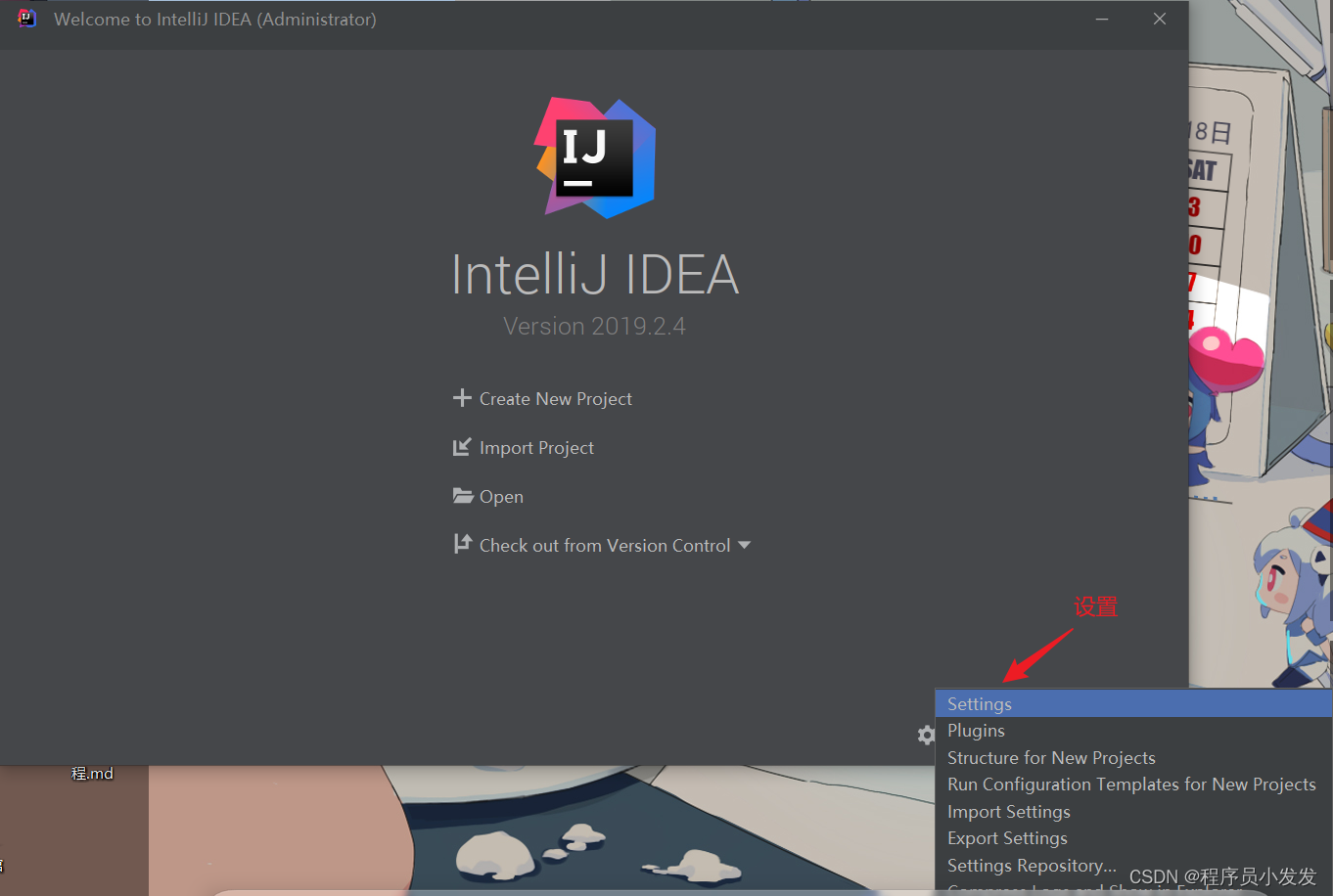This screenshot has height=896, width=1333.
Task: Open an existing project
Action: (501, 497)
